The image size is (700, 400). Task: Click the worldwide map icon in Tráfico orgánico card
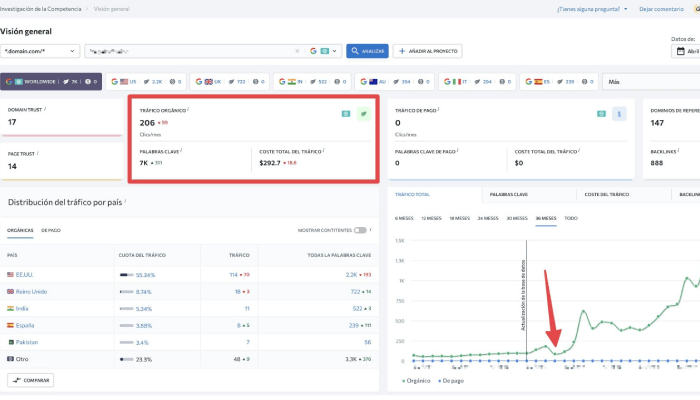tap(346, 114)
